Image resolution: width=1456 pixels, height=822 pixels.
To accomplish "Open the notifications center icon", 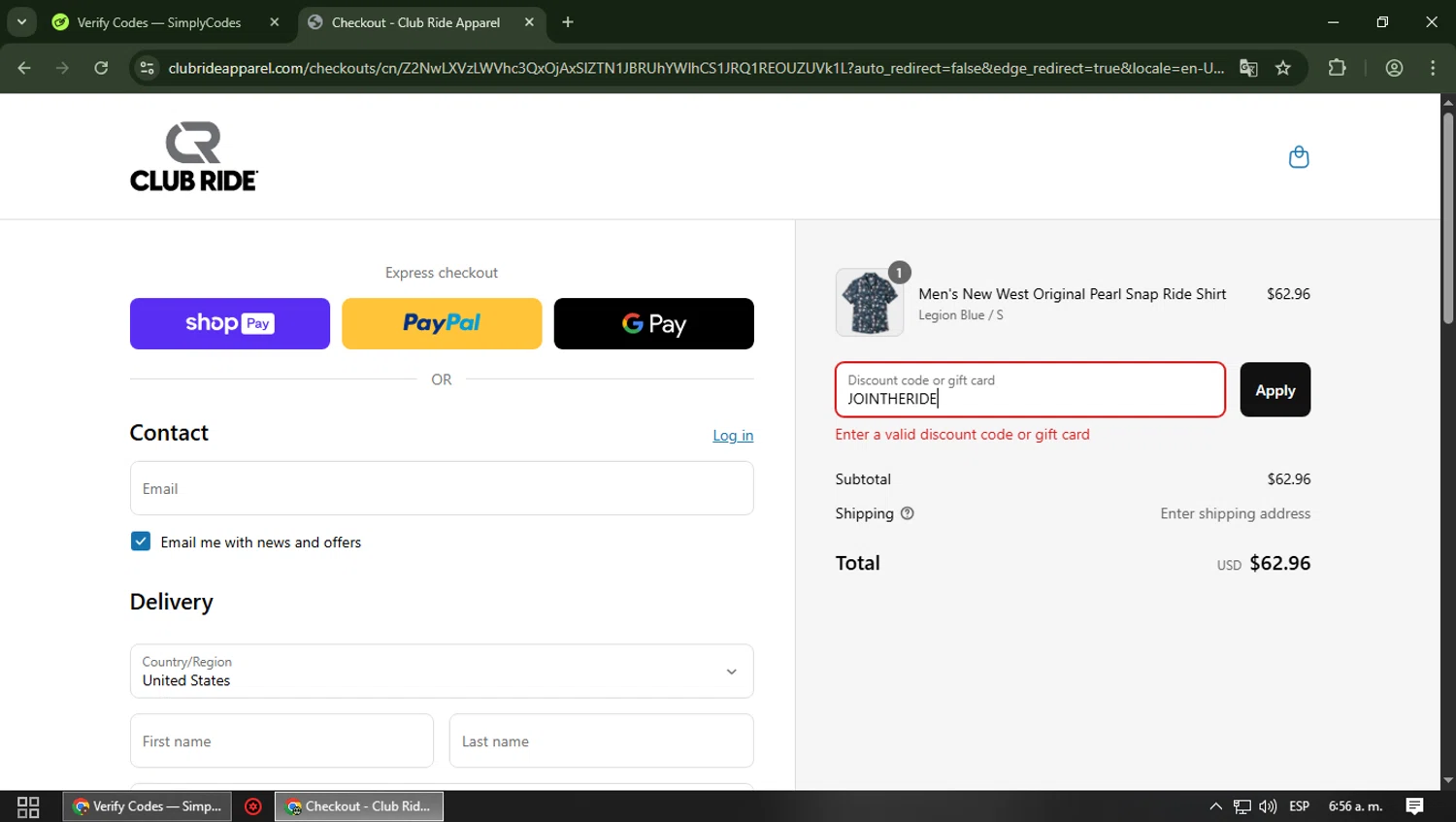I will tap(1415, 806).
